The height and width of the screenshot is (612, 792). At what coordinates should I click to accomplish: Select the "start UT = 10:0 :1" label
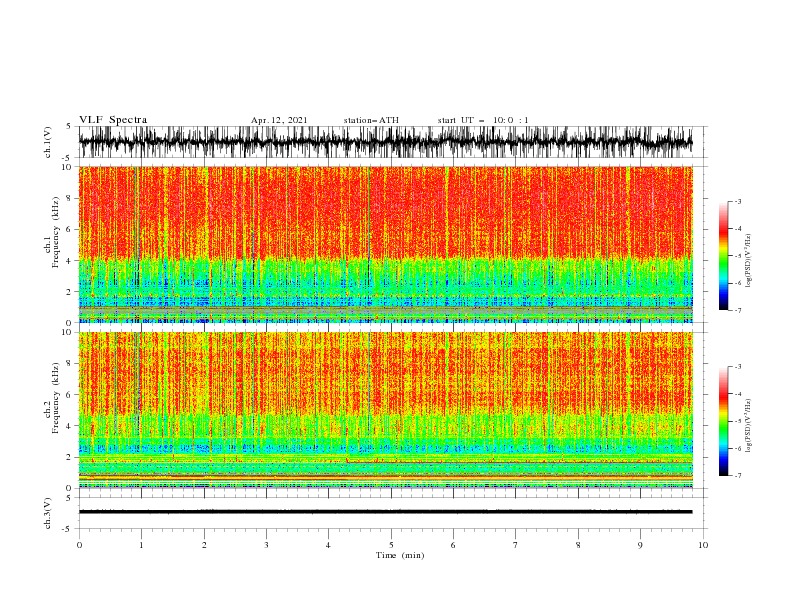coord(483,120)
